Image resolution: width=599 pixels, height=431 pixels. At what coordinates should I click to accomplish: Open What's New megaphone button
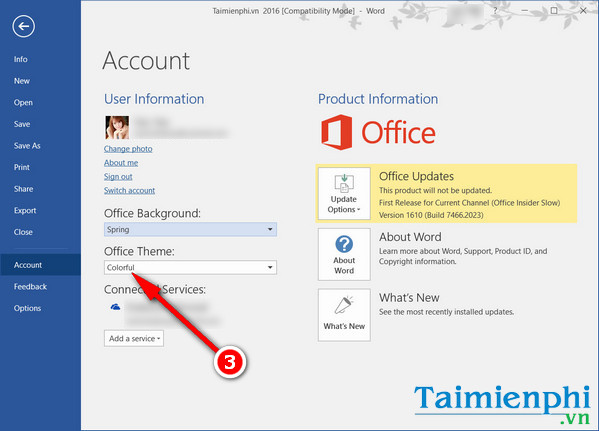(344, 315)
